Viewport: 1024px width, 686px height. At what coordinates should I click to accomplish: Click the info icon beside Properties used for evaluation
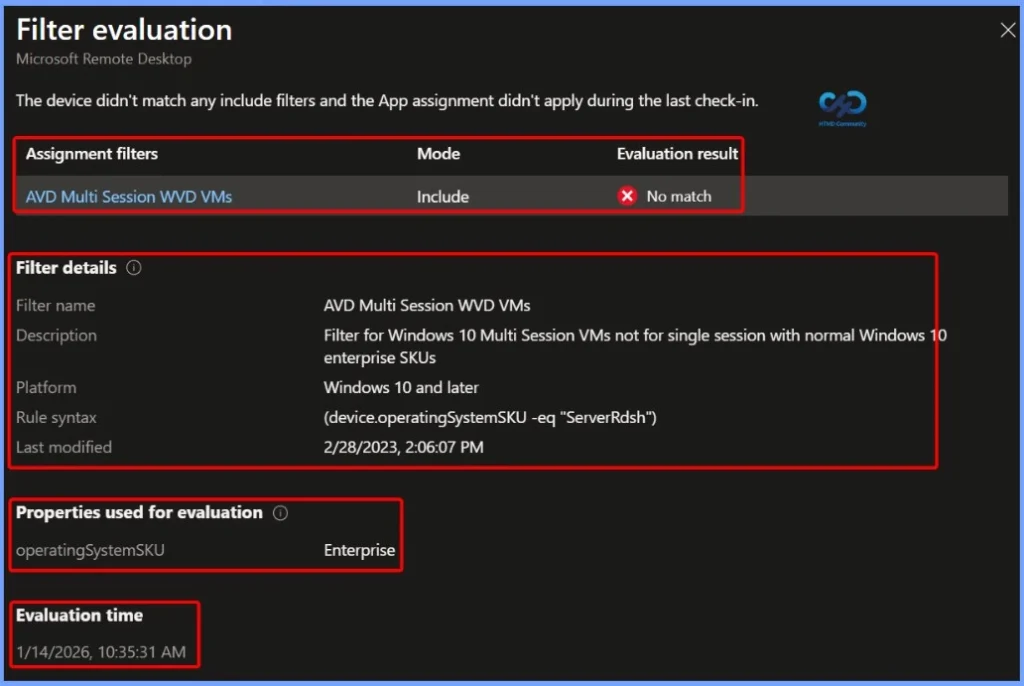tap(281, 512)
